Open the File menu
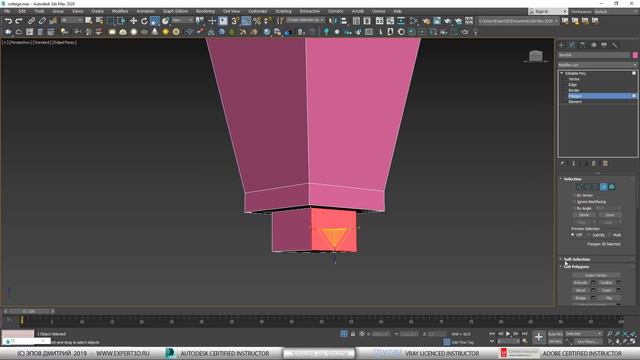The width and height of the screenshot is (640, 360). (7, 11)
